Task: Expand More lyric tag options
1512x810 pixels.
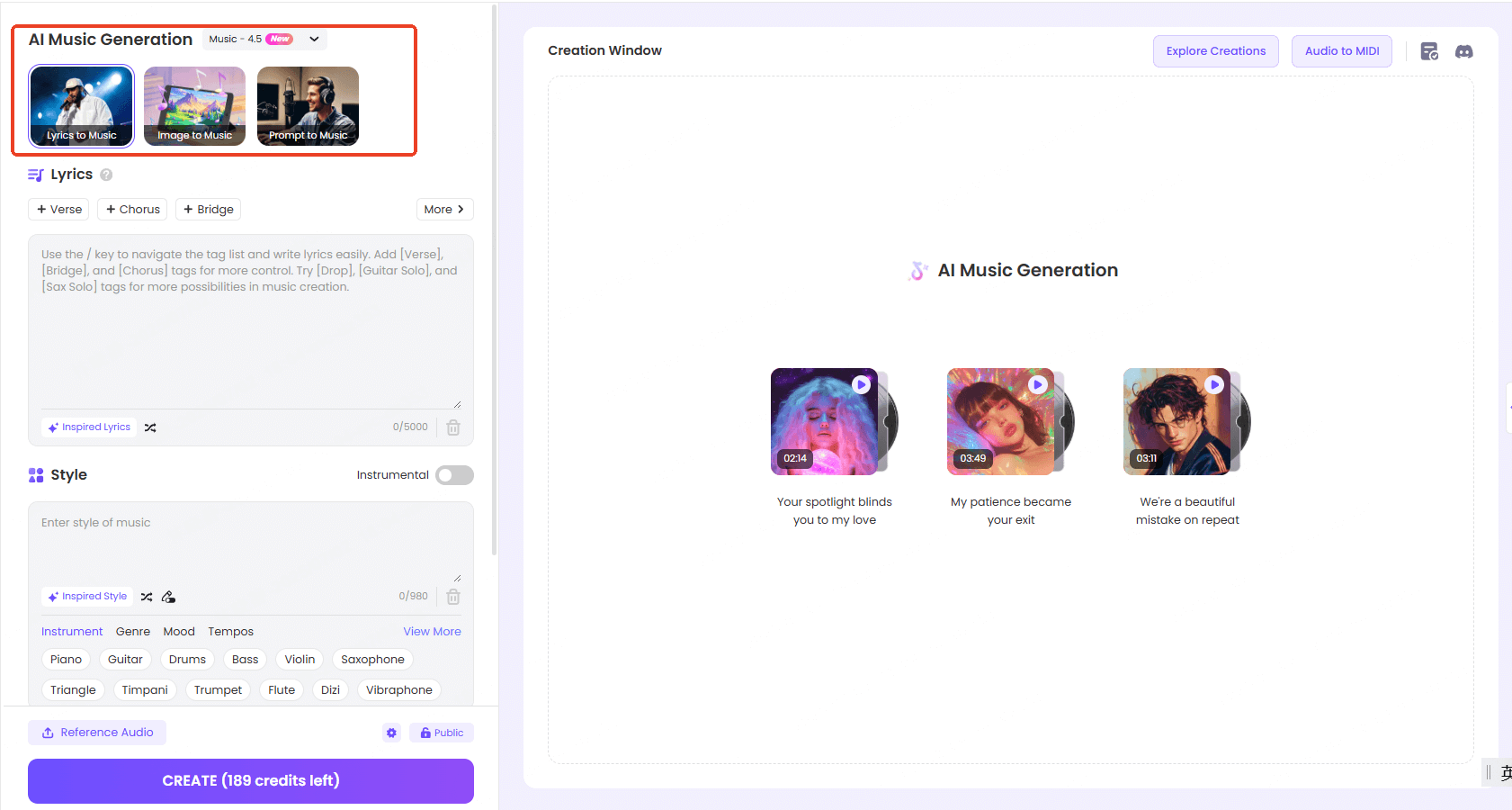Action: (444, 210)
